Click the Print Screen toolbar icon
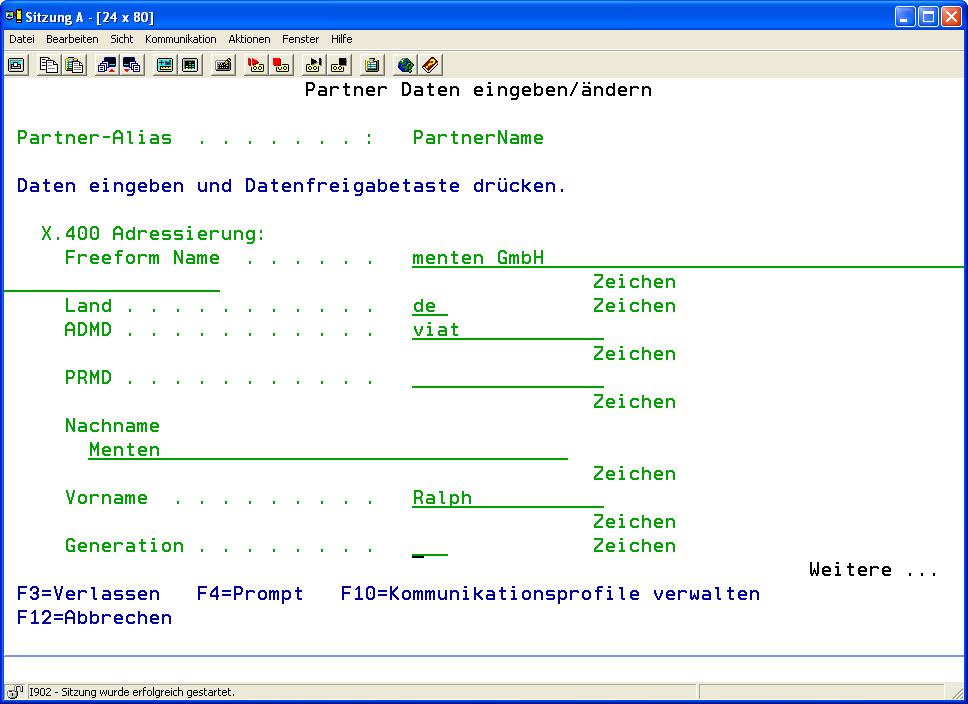The image size is (968, 704). pos(16,65)
